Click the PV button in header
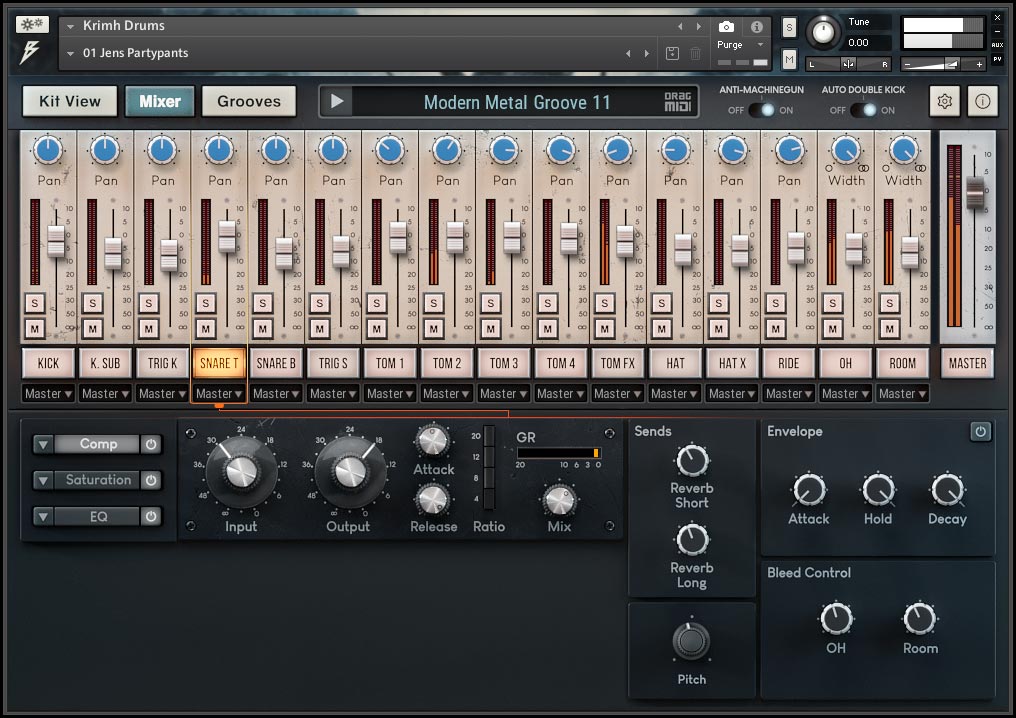Image resolution: width=1016 pixels, height=718 pixels. pos(997,60)
